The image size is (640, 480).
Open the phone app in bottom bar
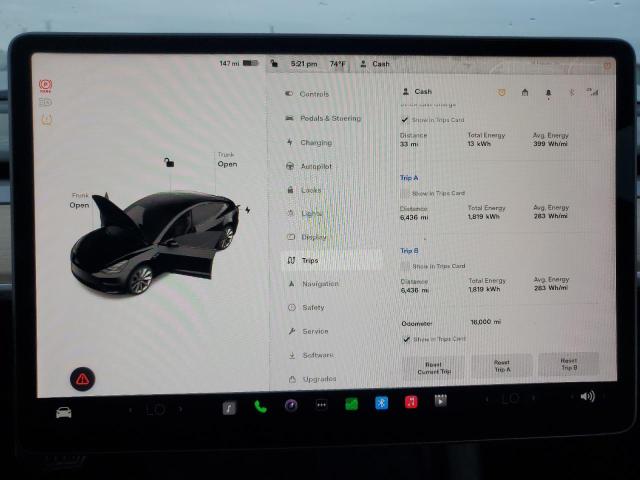point(260,407)
